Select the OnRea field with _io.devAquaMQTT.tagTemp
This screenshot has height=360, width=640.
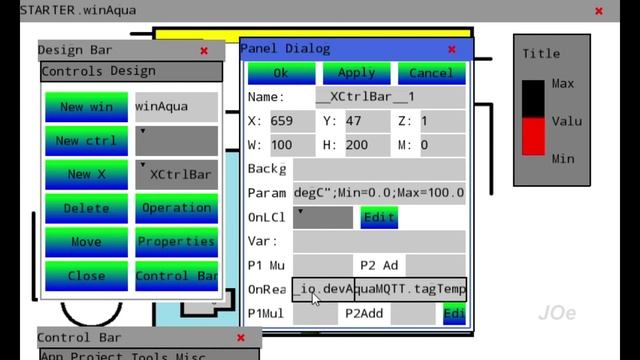[379, 289]
